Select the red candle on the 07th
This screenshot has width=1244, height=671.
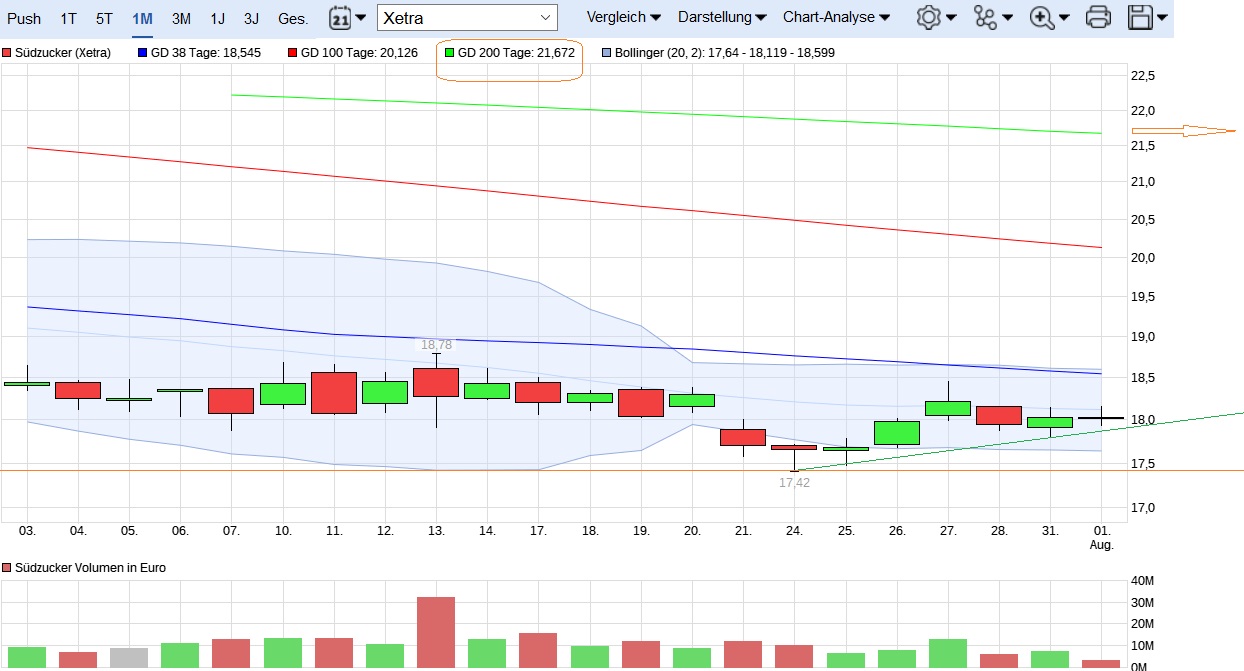tap(231, 401)
